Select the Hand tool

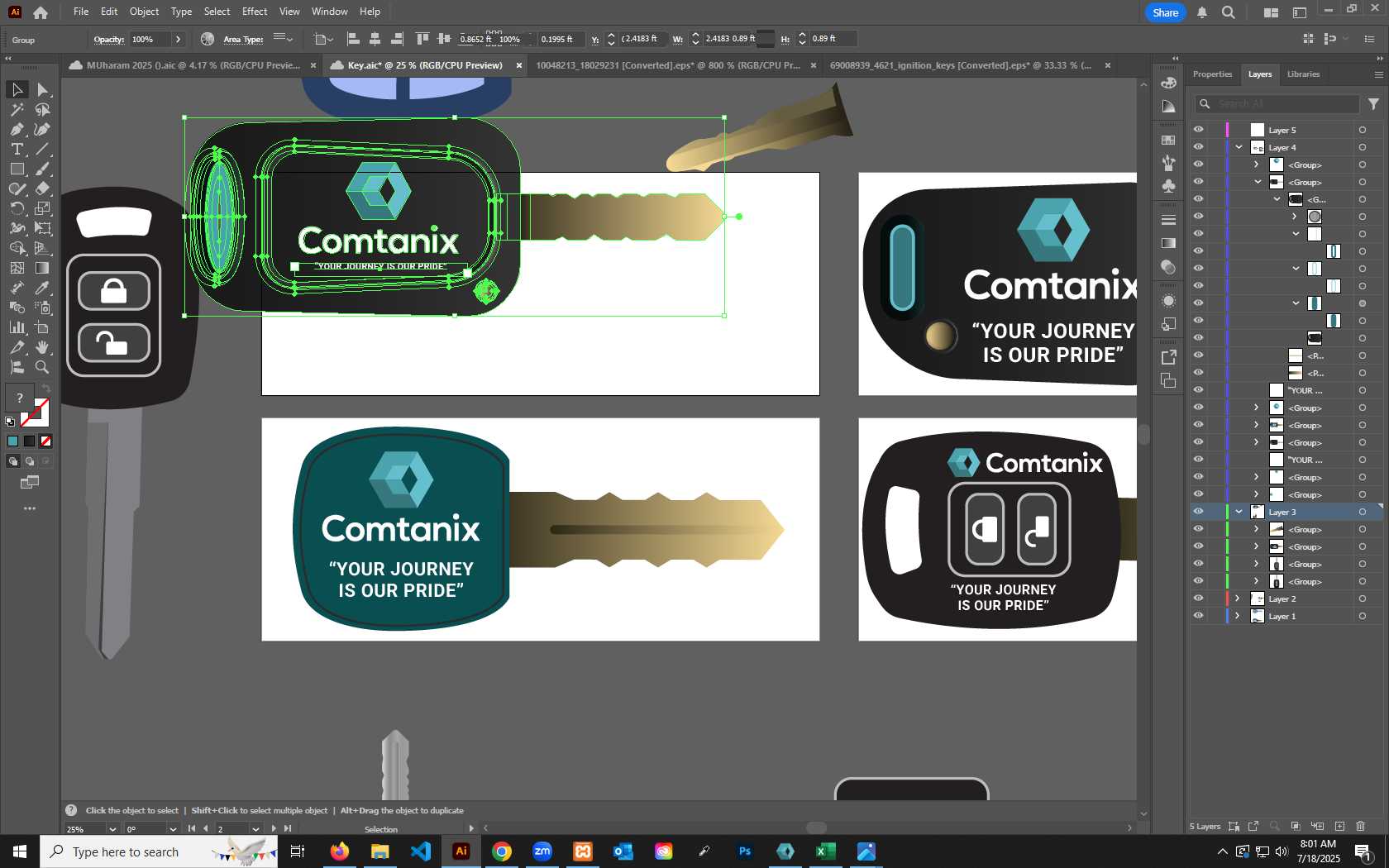43,347
